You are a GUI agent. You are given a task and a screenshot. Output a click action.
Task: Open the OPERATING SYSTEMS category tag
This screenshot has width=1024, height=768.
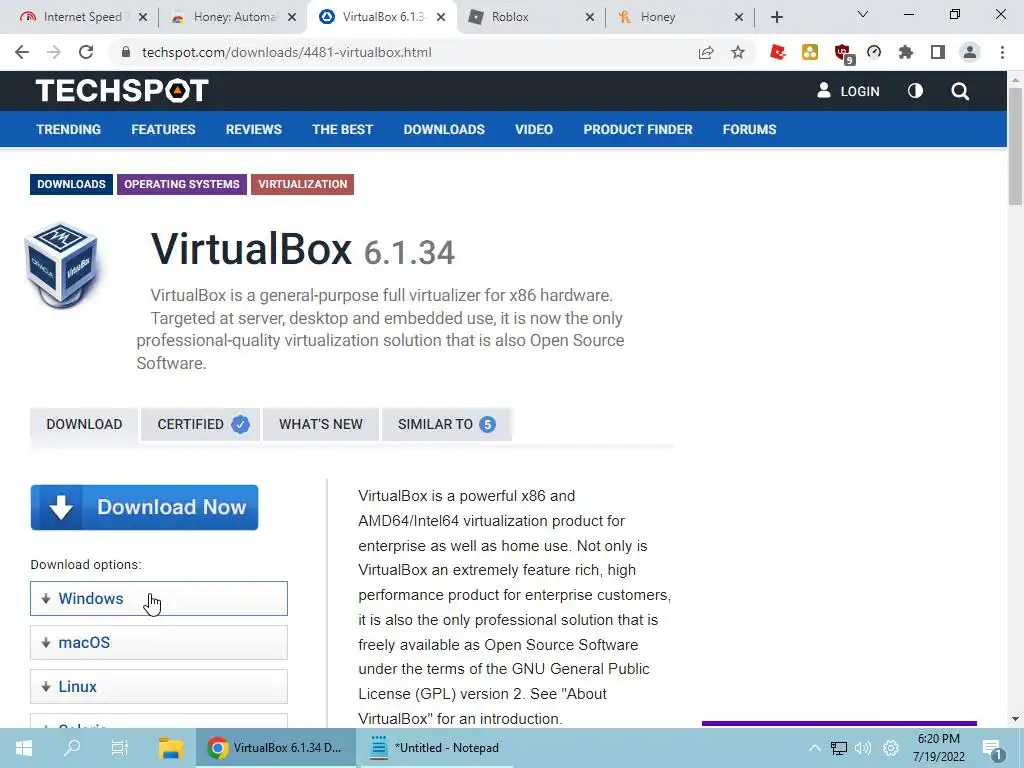182,184
